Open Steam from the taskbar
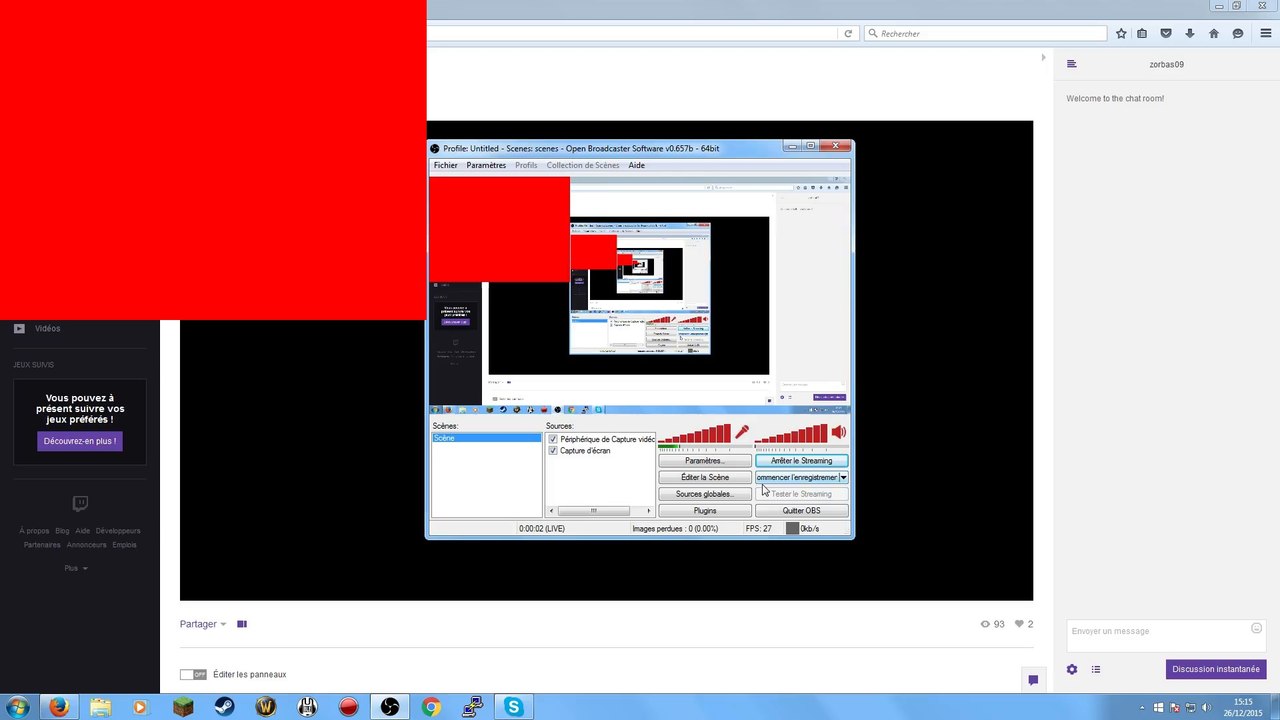1280x720 pixels. point(224,707)
